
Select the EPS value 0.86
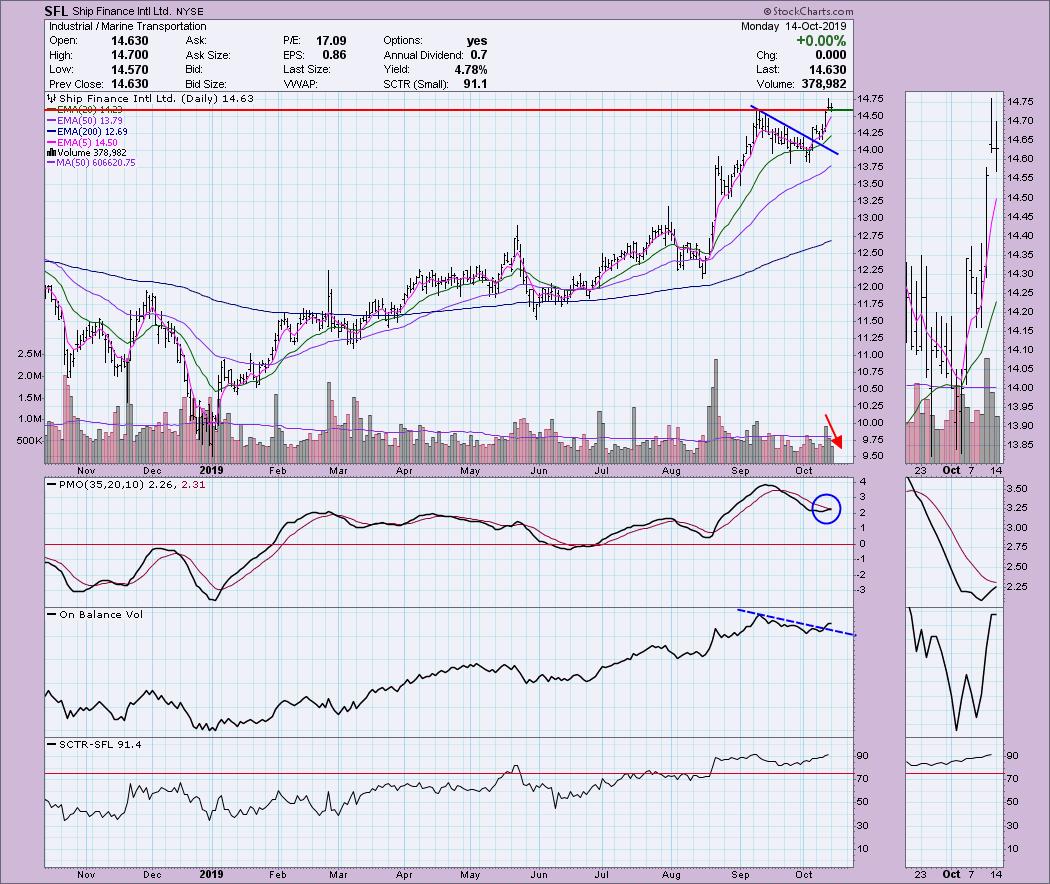[334, 55]
